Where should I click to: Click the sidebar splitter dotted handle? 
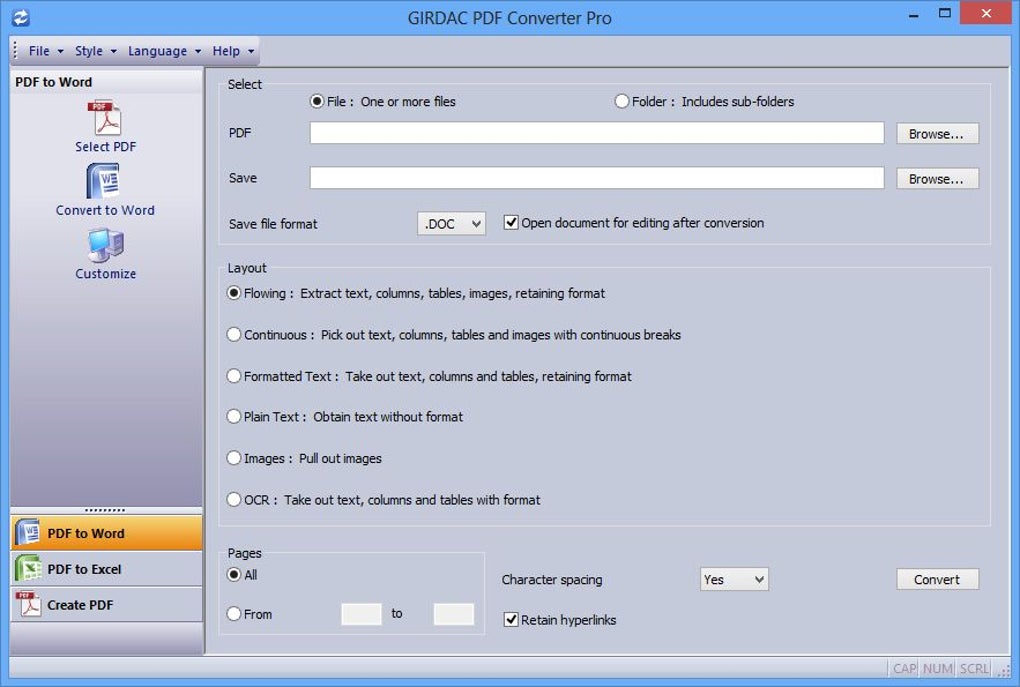[x=105, y=510]
